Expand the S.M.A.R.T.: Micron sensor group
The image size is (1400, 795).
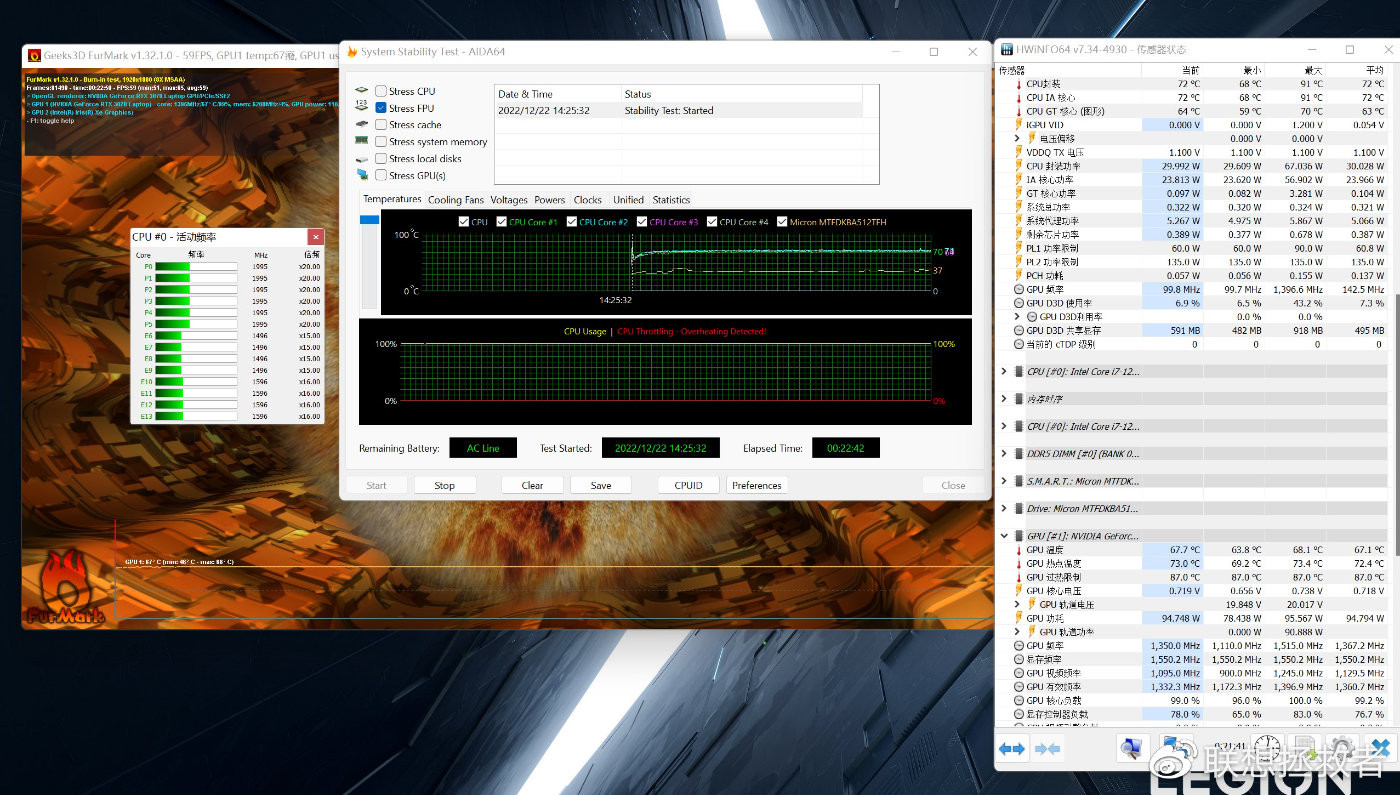point(1004,481)
